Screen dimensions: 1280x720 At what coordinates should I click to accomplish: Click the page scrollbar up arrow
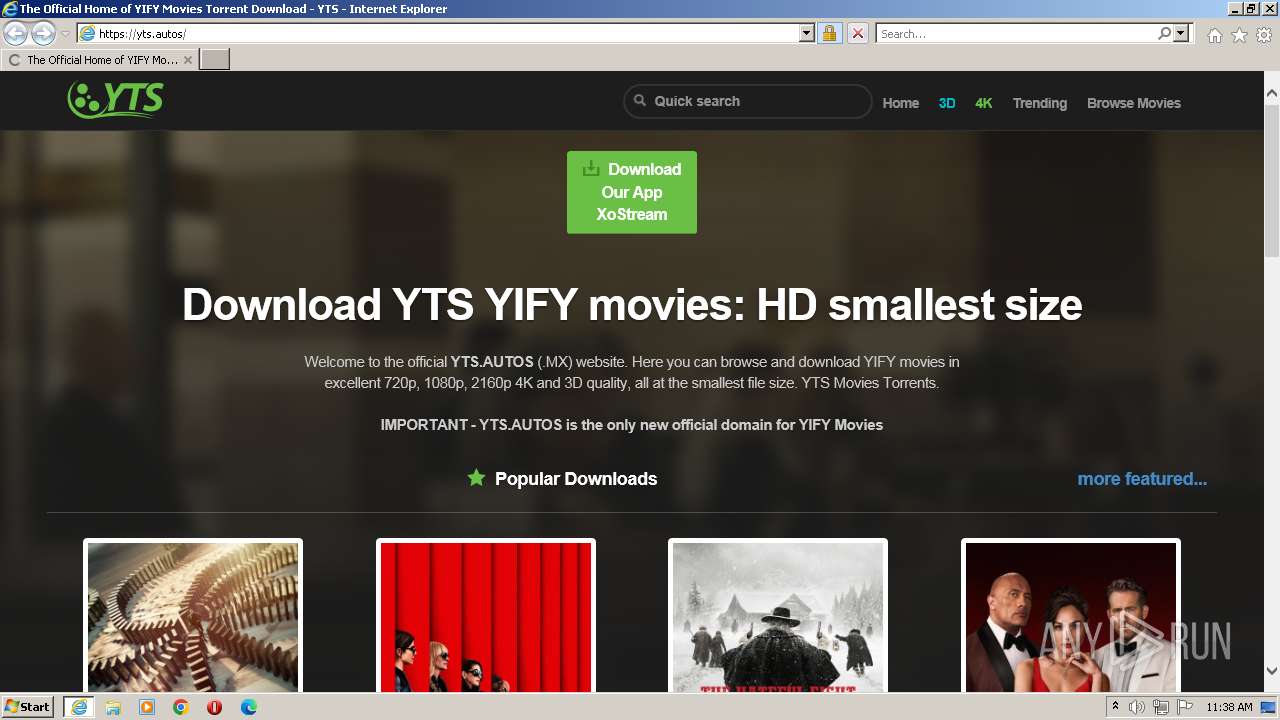1272,94
